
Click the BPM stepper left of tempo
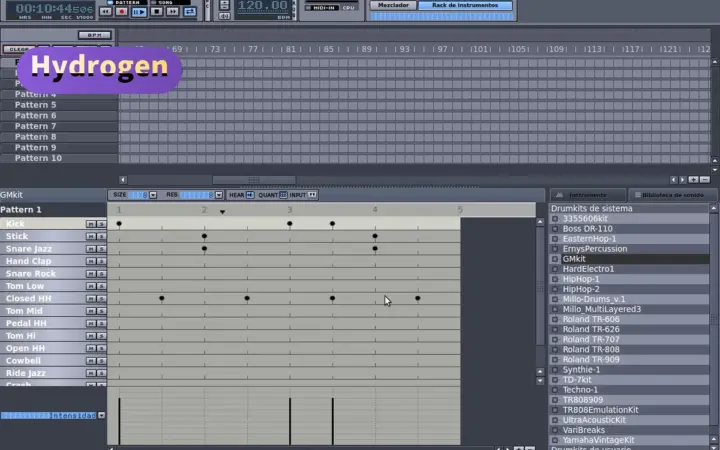tap(224, 5)
